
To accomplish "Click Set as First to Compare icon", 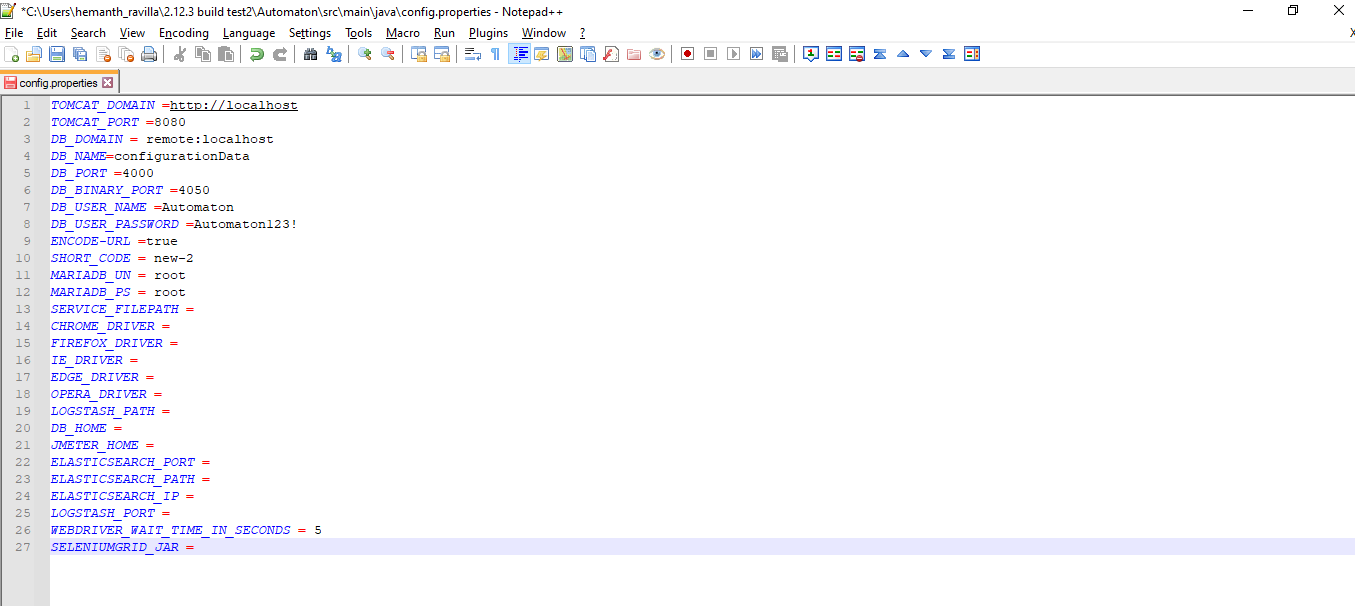I will tap(811, 54).
